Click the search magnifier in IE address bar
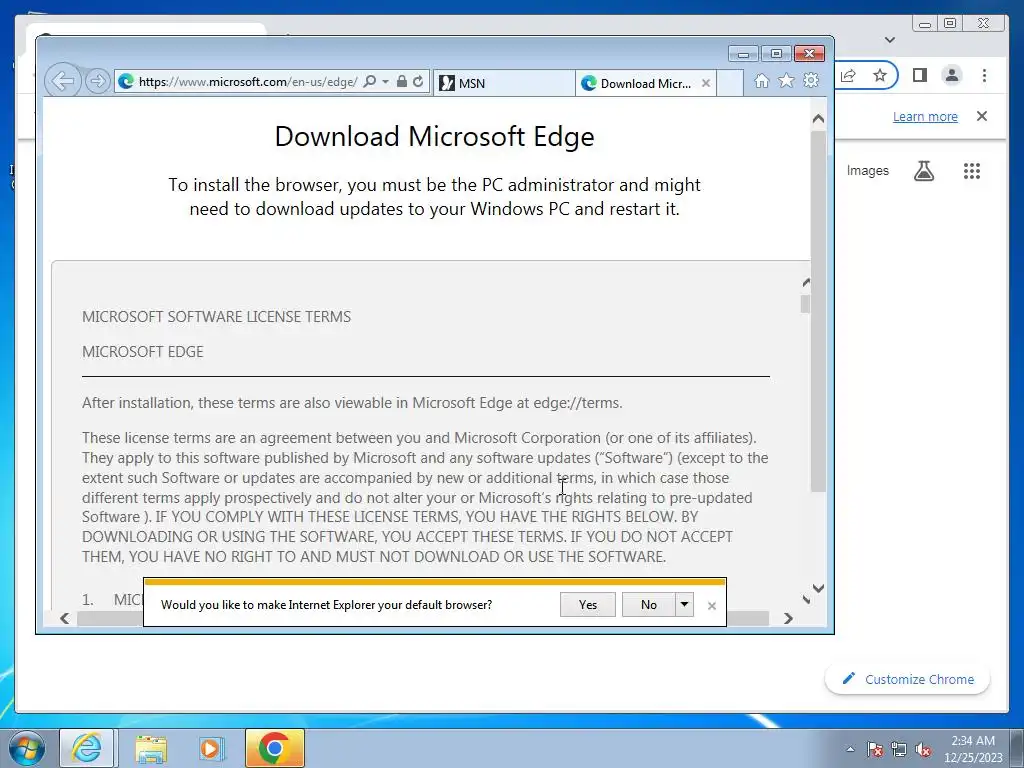The image size is (1024, 768). pos(370,82)
